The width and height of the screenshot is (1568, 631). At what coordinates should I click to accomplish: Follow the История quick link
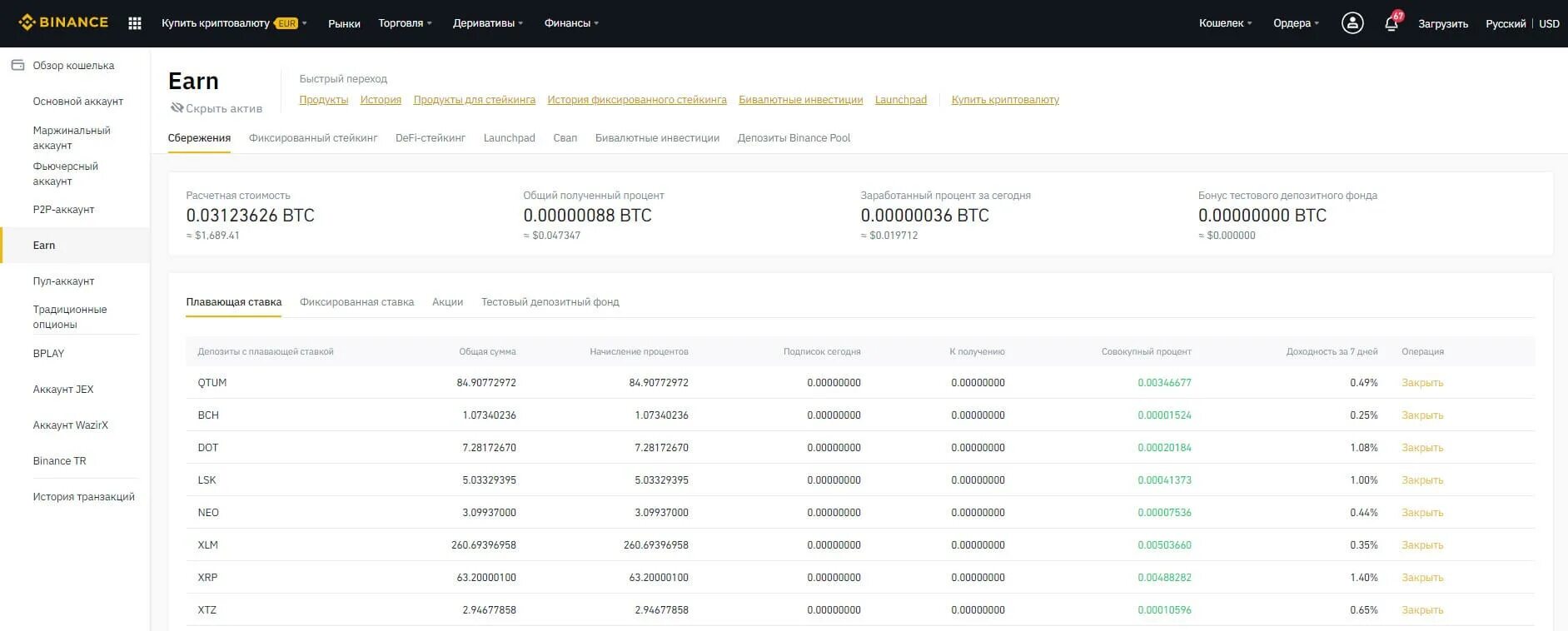(381, 100)
